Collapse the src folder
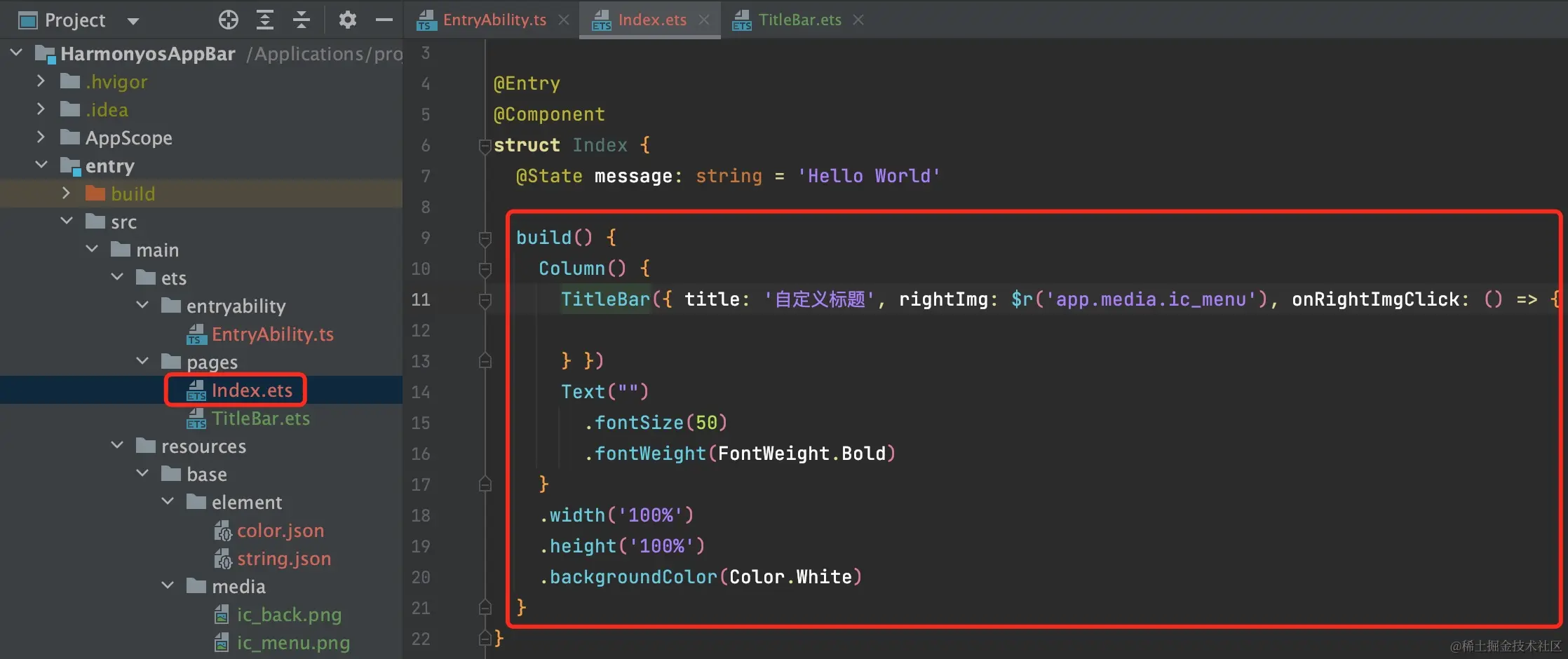1568x659 pixels. (67, 221)
